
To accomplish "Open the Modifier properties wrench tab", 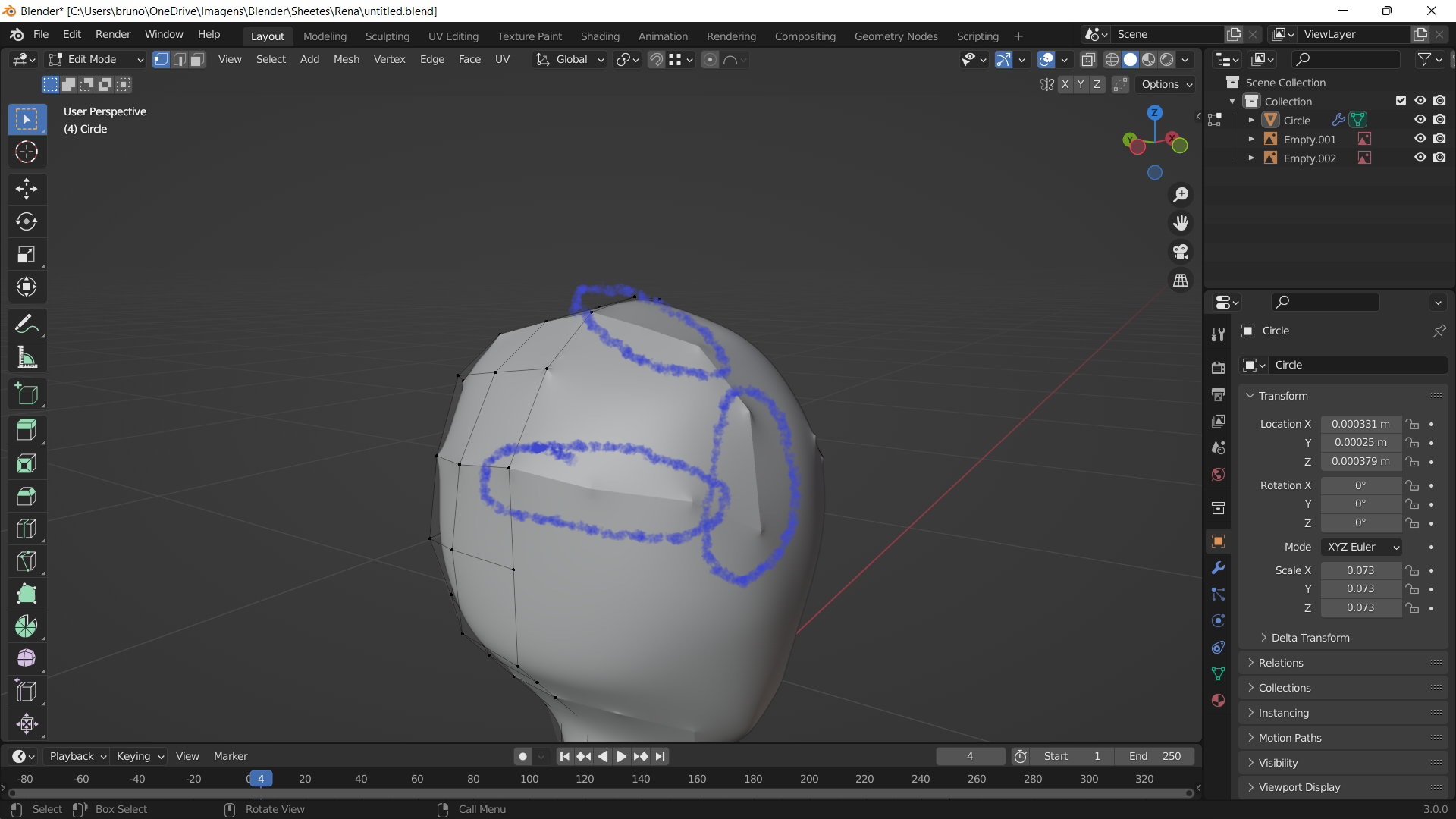I will [x=1218, y=568].
